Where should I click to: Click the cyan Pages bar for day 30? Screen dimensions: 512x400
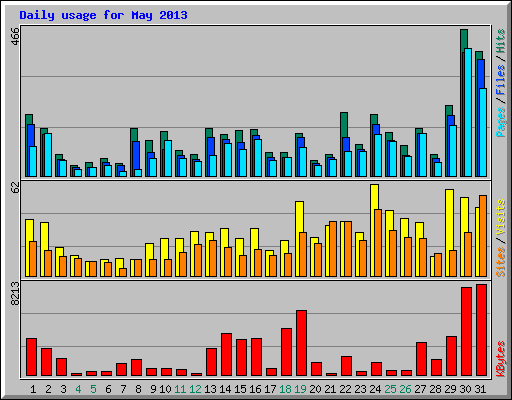click(468, 112)
